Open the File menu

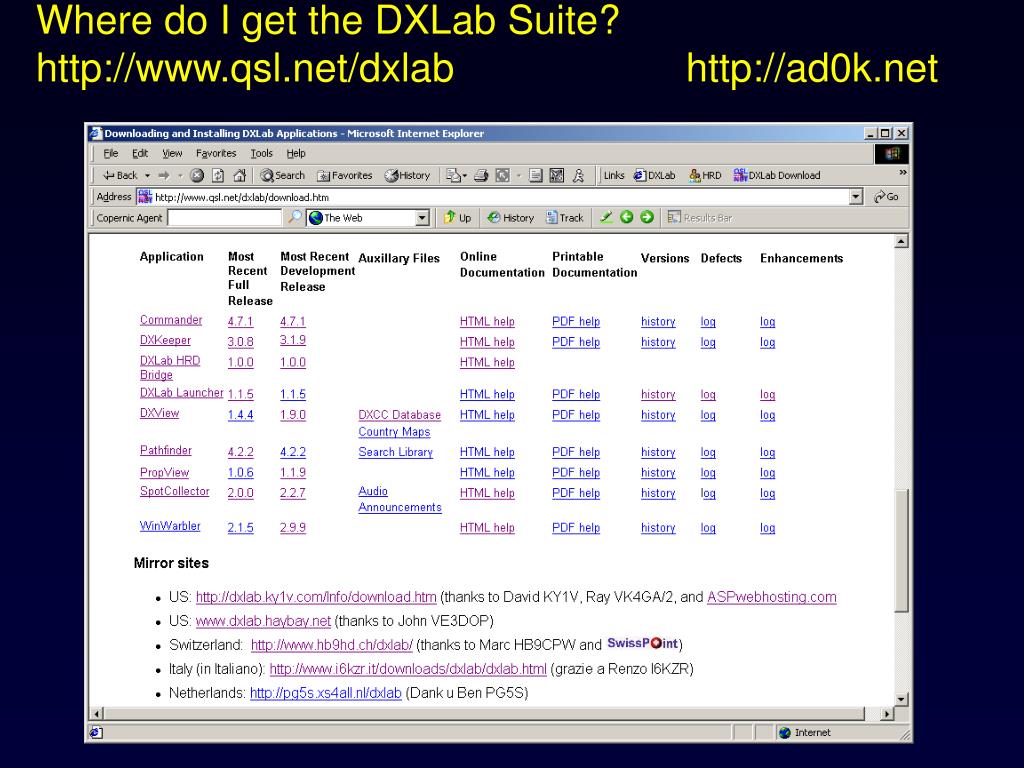click(110, 153)
